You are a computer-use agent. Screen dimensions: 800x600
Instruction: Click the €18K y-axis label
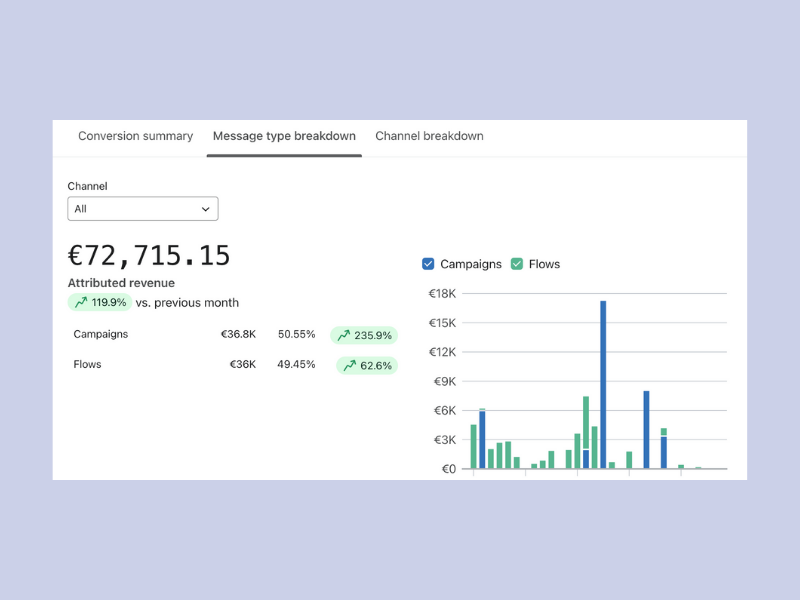[442, 294]
